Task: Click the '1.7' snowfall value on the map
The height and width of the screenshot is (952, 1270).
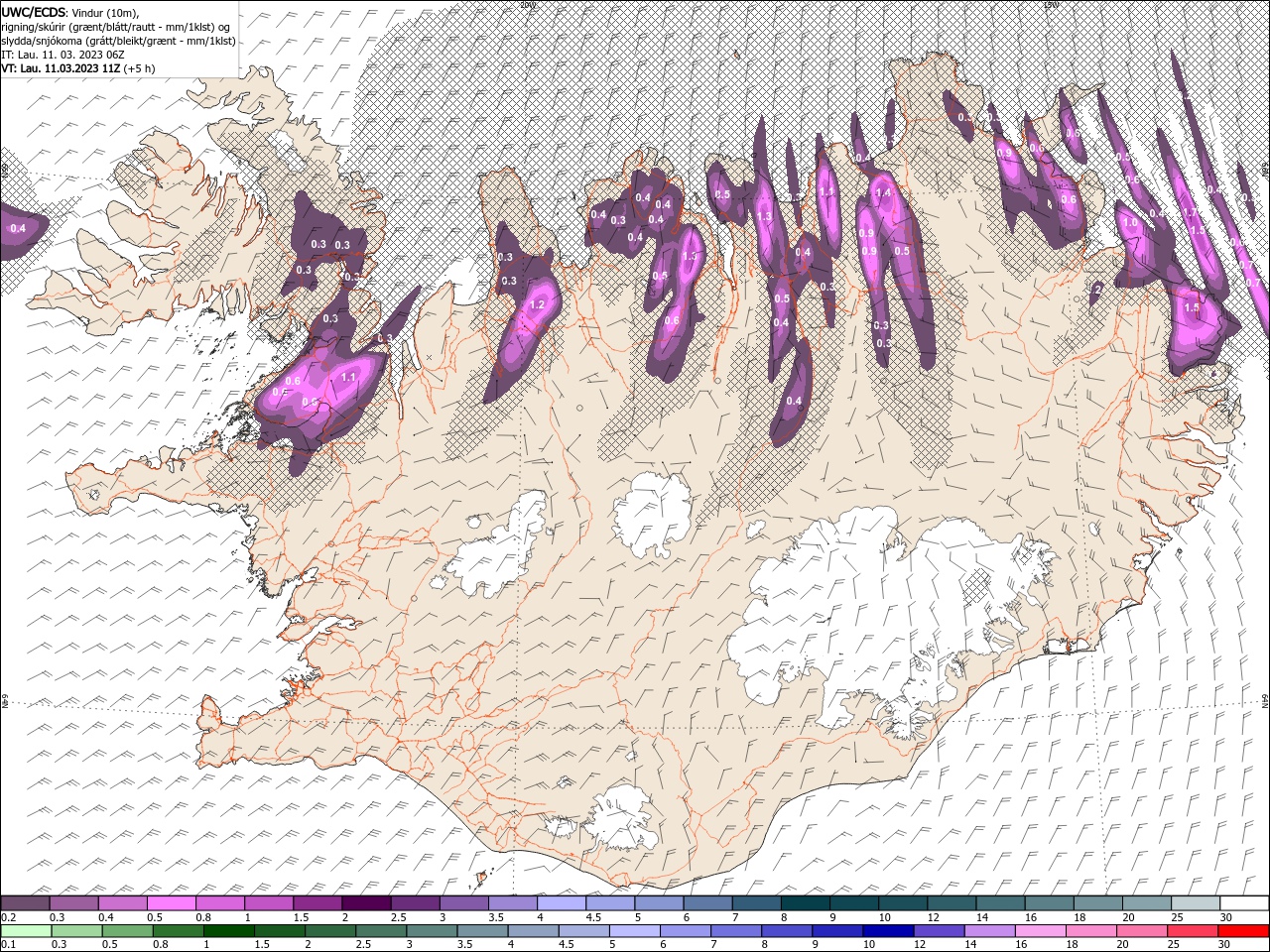Action: pyautogui.click(x=1192, y=213)
